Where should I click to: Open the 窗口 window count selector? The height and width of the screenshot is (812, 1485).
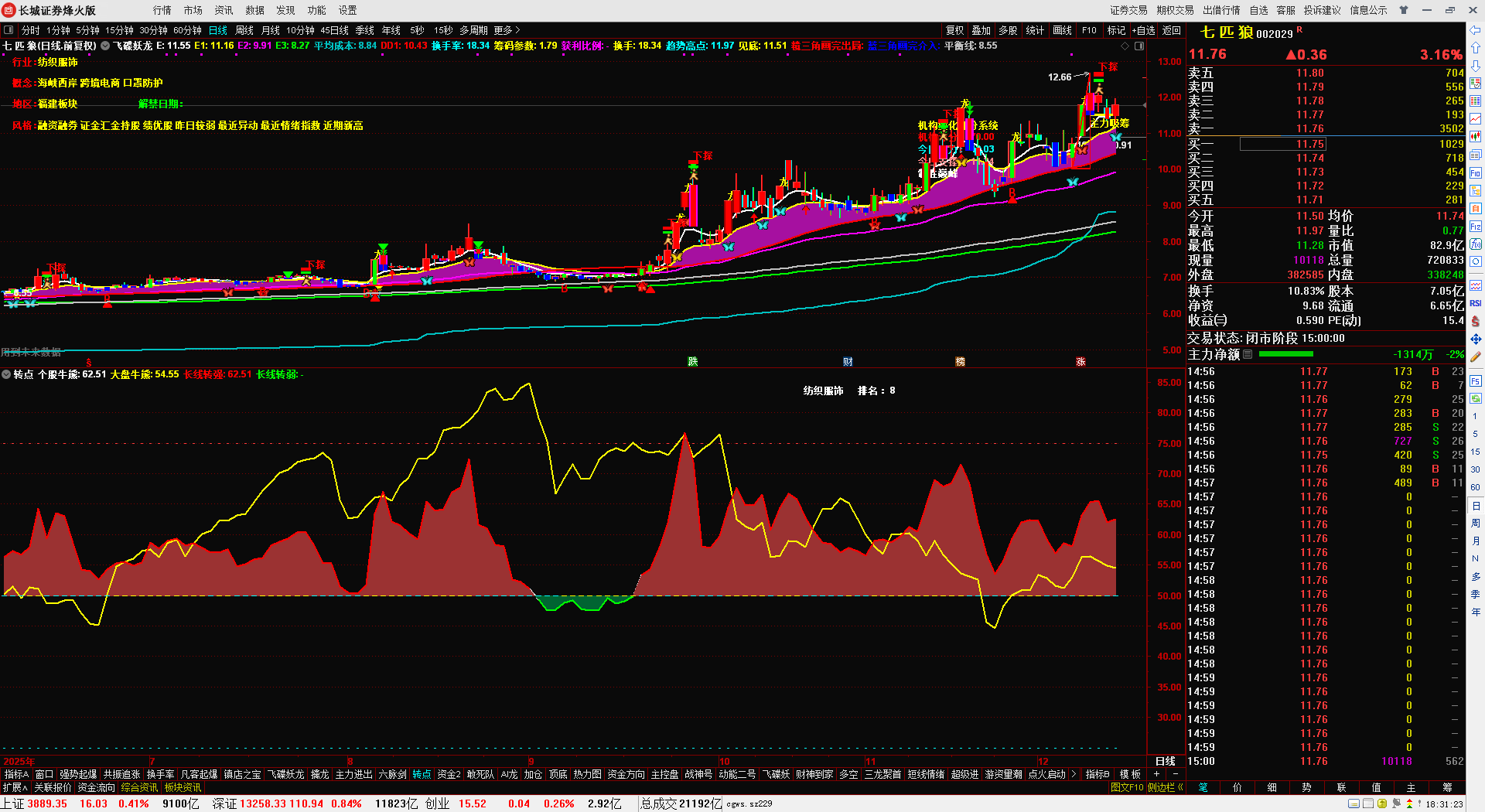(44, 774)
